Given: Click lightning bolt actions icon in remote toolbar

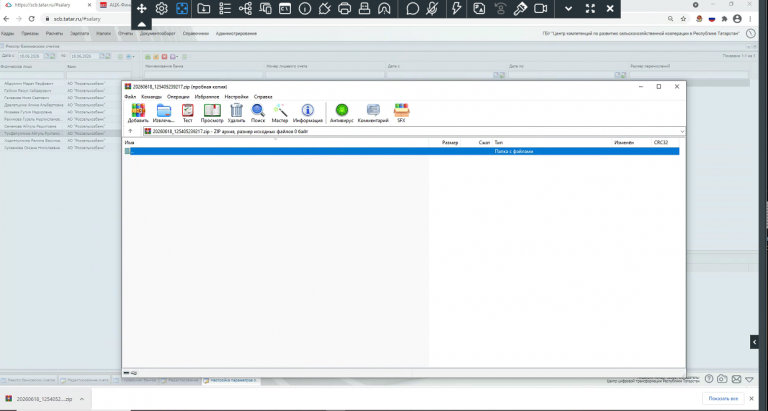Looking at the screenshot, I should (456, 9).
